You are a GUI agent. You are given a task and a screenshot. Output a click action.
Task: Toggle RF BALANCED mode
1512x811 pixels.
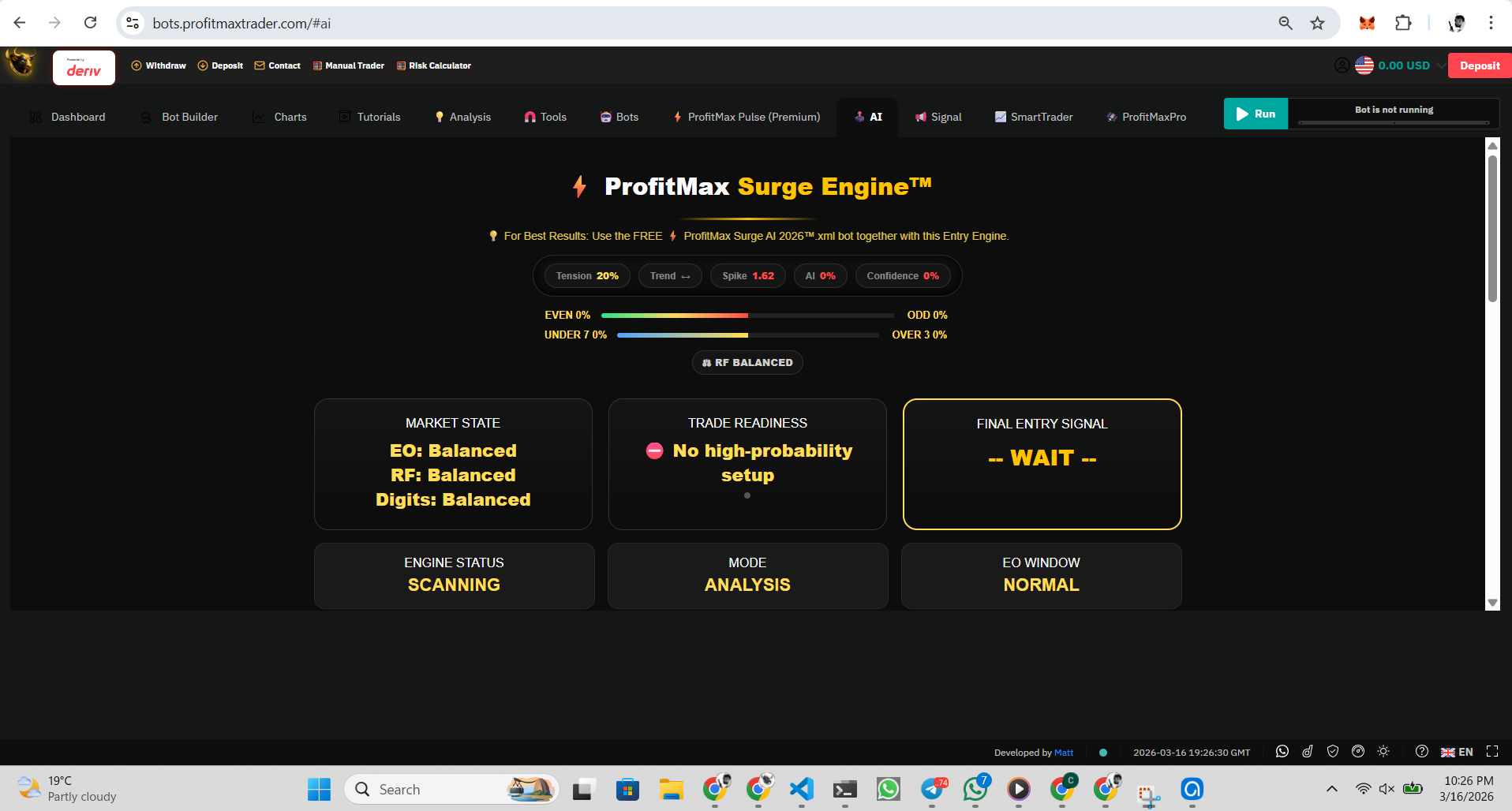click(747, 362)
